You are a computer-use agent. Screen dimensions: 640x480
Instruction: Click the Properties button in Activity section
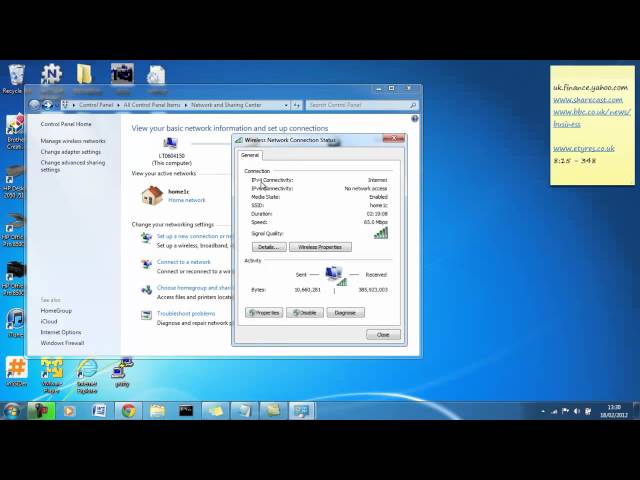point(264,313)
